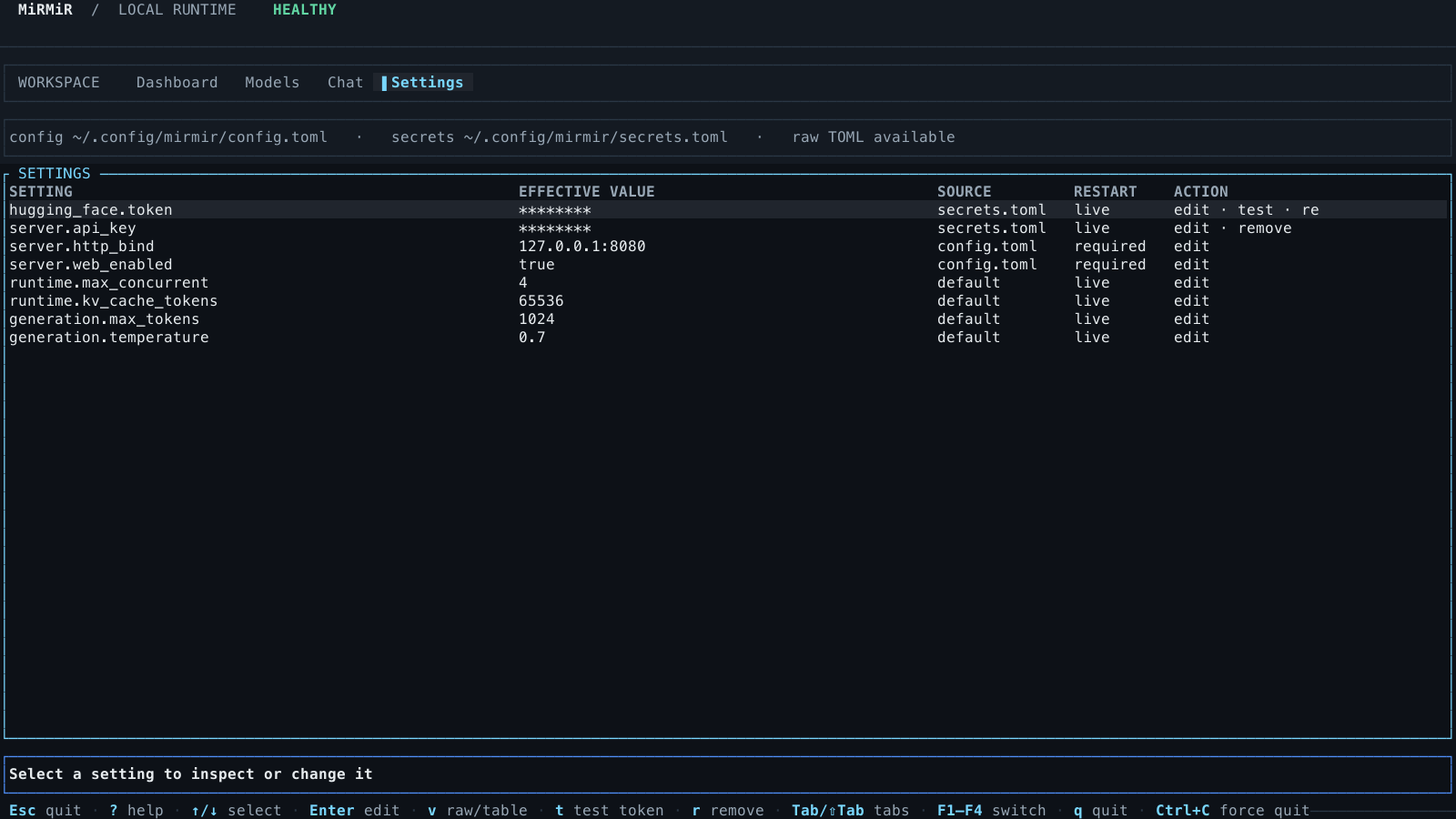Select the runtime.max_concurrent setting row
The height and width of the screenshot is (819, 1456).
(x=727, y=283)
